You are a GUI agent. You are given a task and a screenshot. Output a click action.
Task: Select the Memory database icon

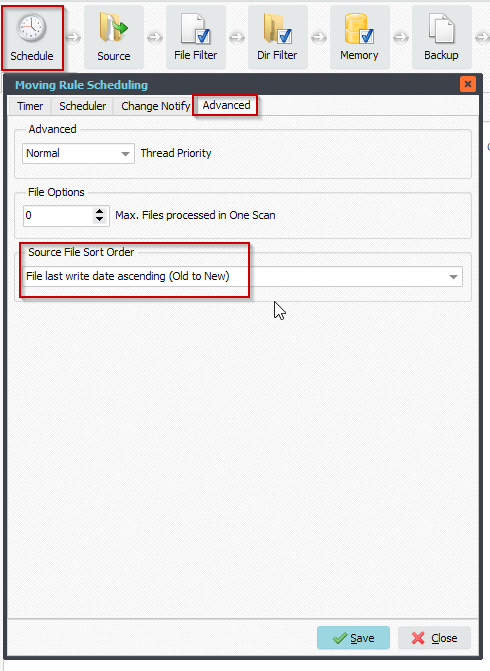pos(359,29)
